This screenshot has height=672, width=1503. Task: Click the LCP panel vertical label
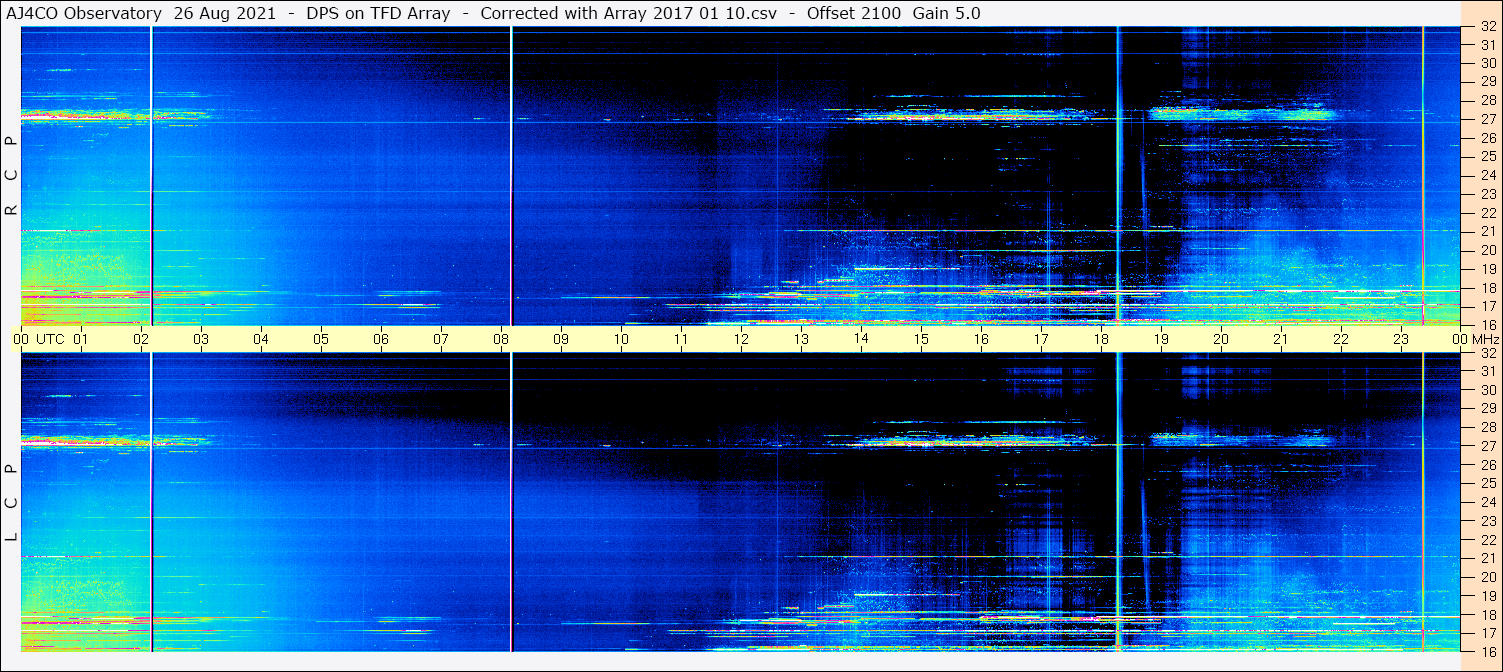[12, 503]
